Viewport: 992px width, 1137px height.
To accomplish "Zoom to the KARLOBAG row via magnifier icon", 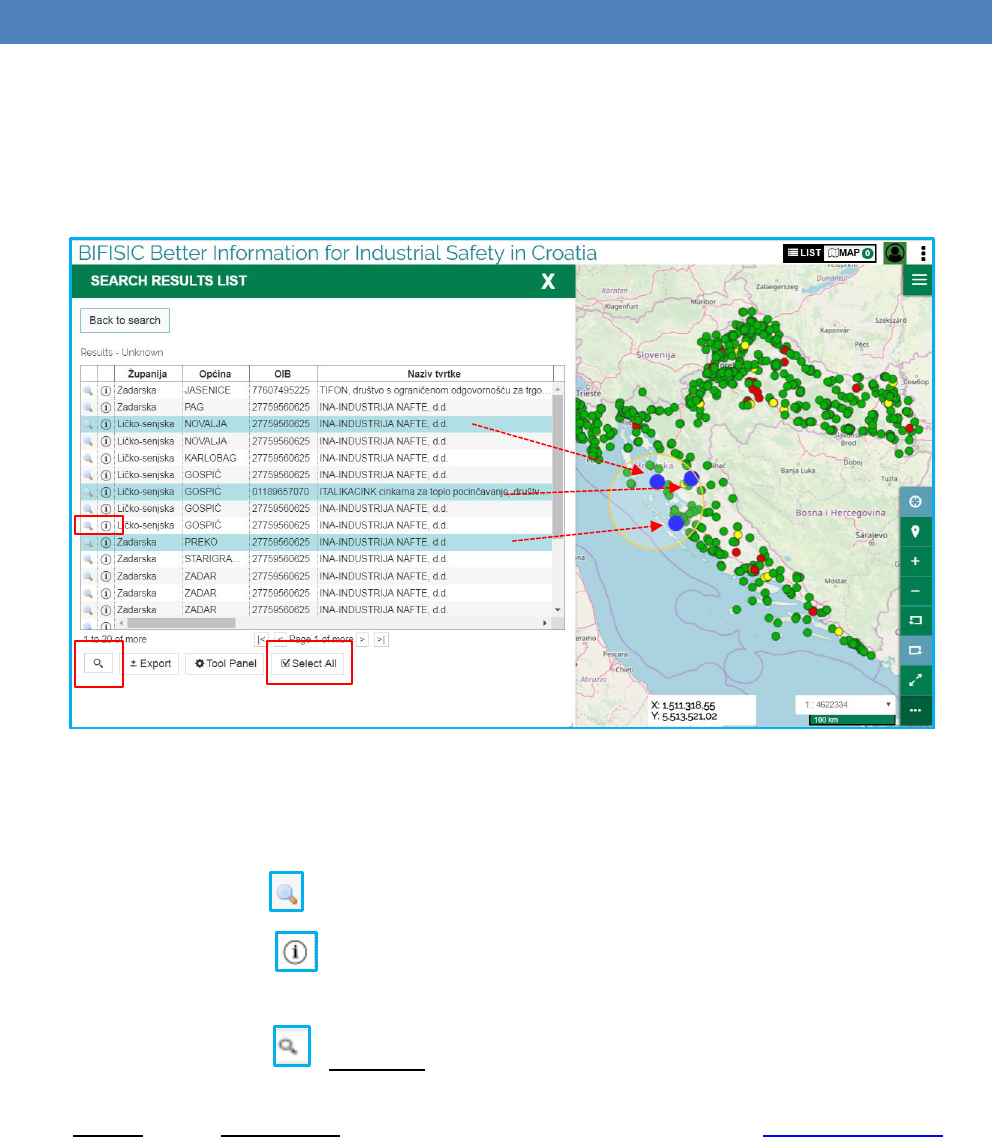I will pos(88,458).
